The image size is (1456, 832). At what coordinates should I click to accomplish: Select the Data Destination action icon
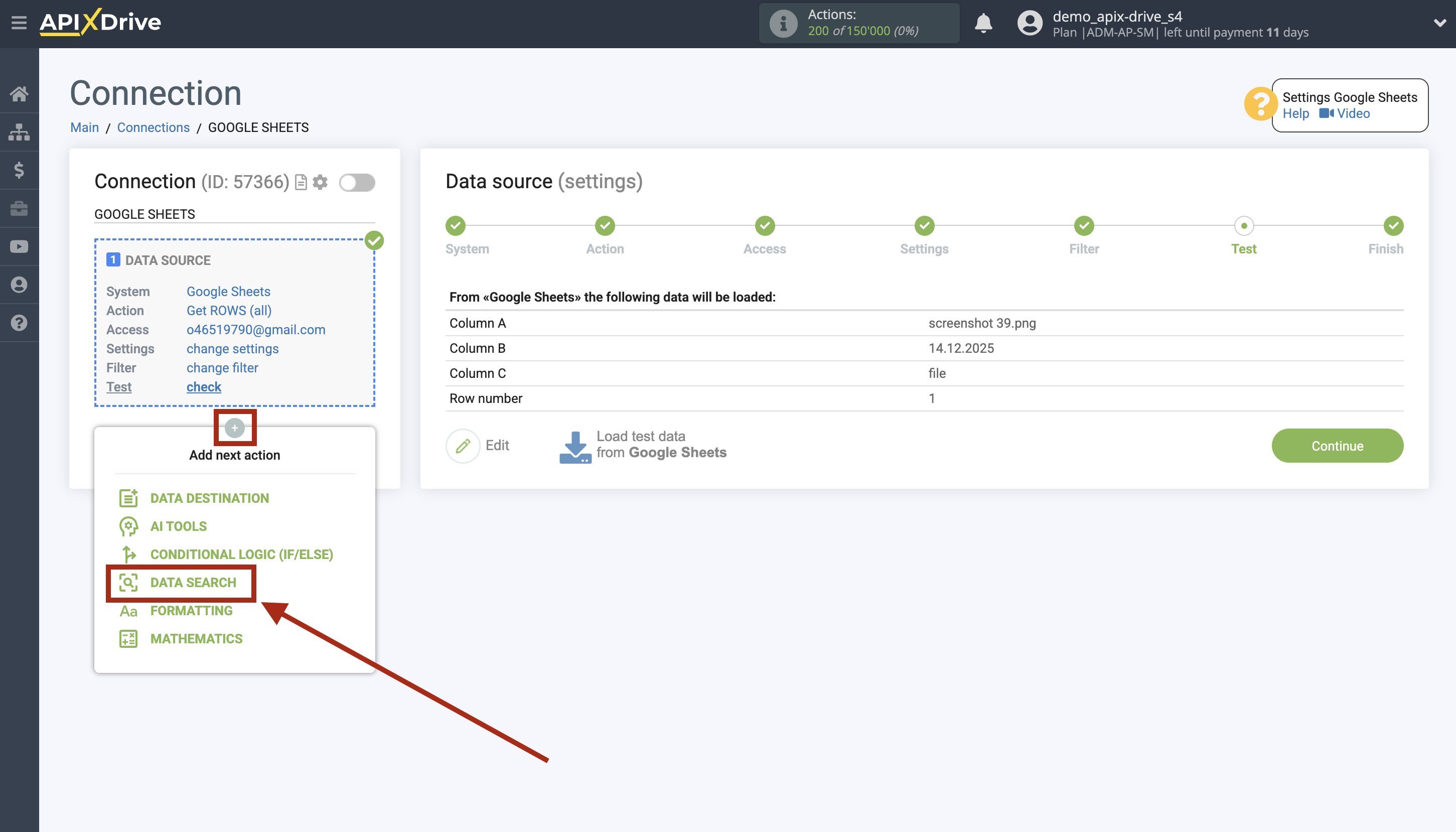[128, 498]
